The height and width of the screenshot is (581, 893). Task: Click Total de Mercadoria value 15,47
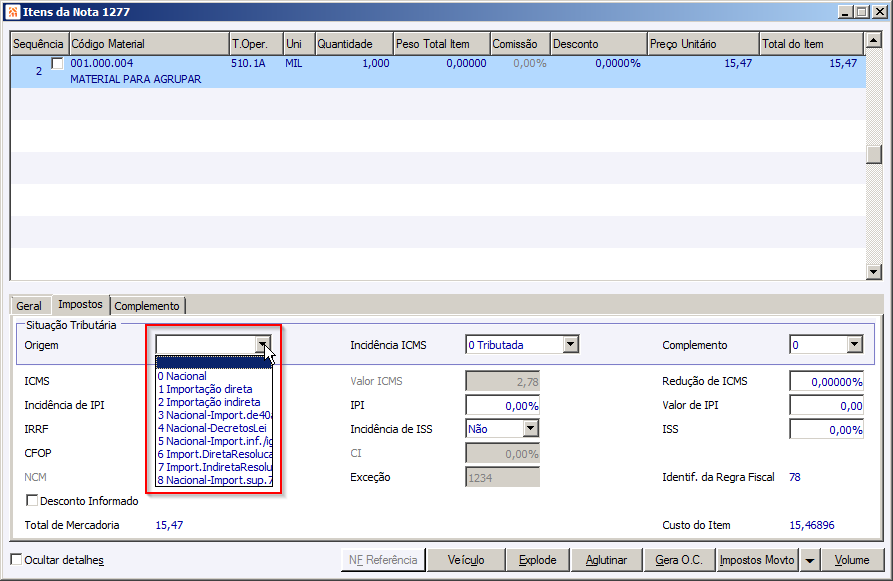(x=169, y=525)
